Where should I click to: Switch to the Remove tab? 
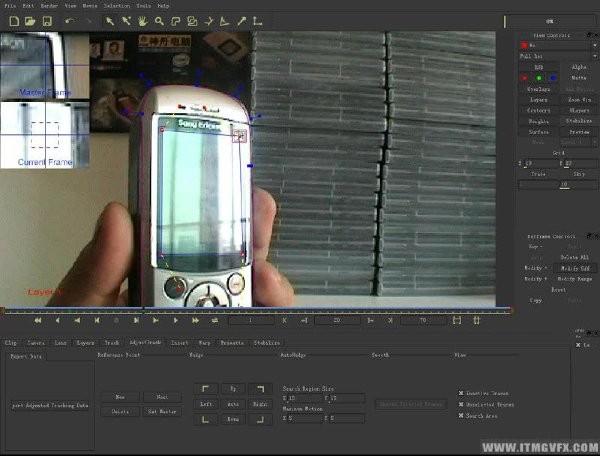point(232,343)
